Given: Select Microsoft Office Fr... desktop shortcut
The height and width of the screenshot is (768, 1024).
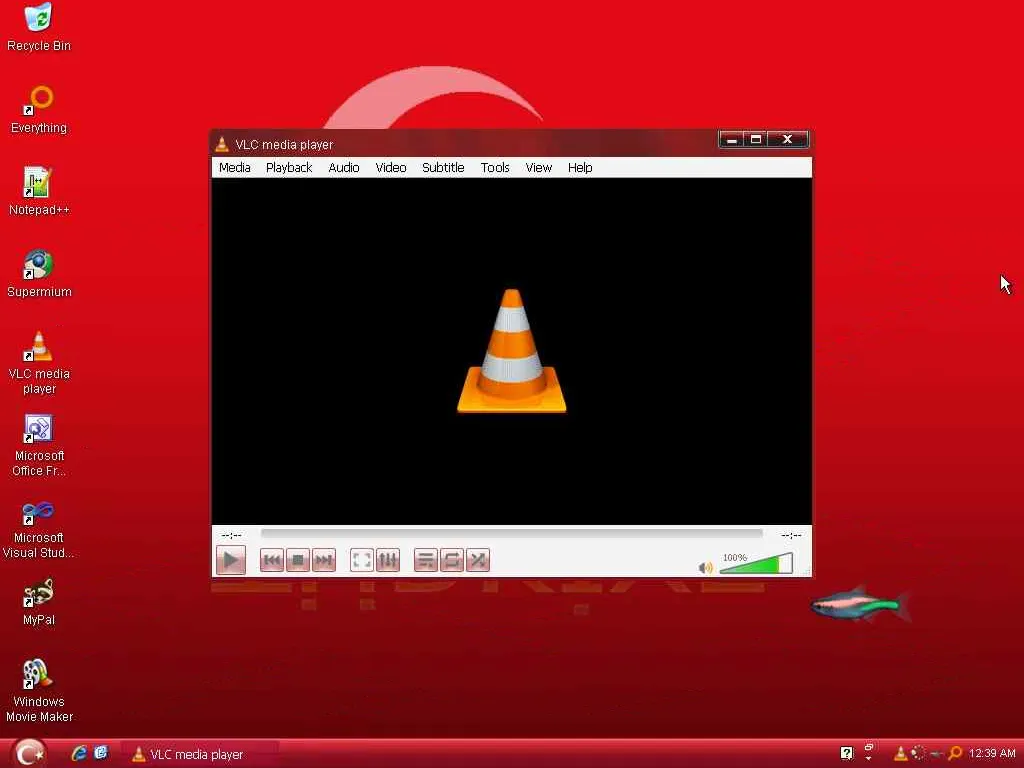Looking at the screenshot, I should 39,445.
